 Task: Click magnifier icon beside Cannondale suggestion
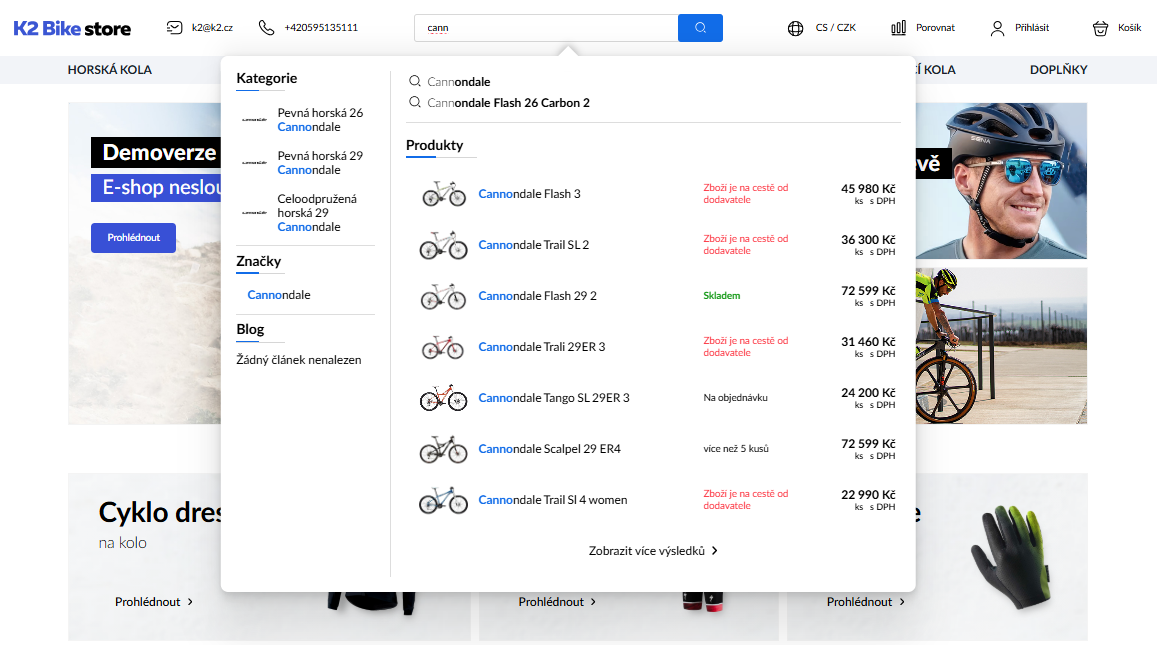tap(415, 81)
